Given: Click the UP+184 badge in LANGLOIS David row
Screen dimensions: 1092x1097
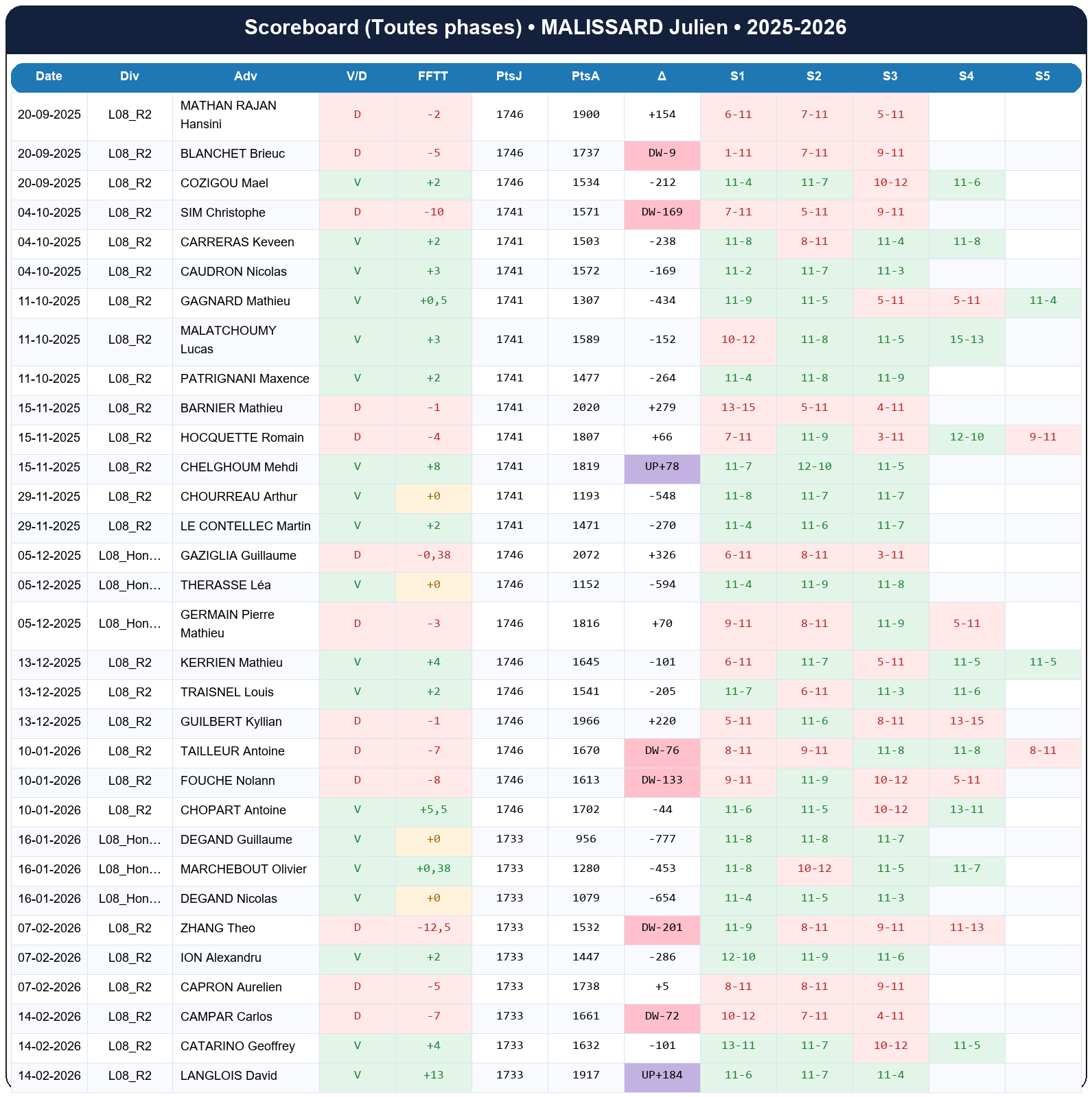Looking at the screenshot, I should [662, 1075].
